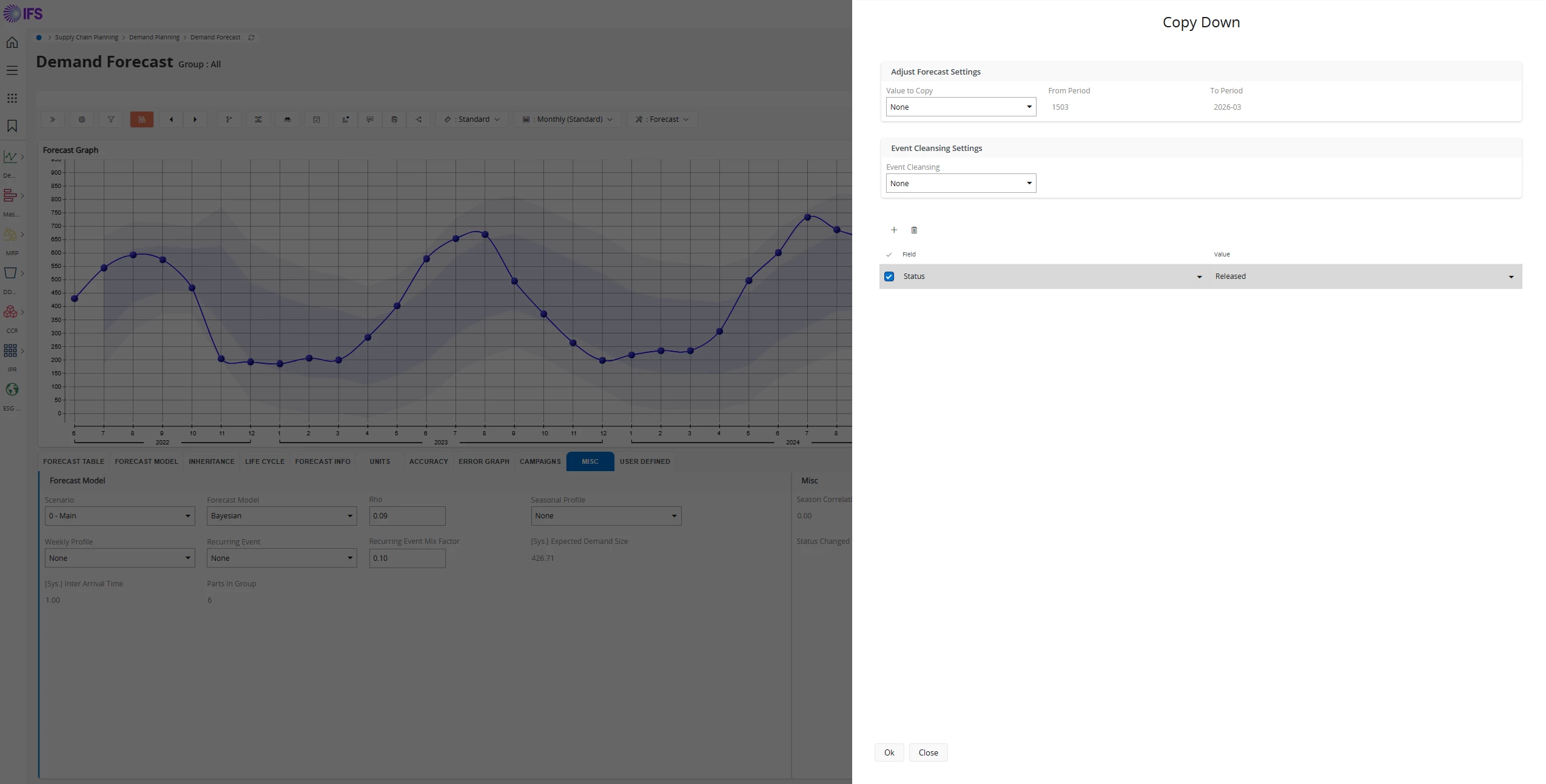Open the Forecast mode dropdown

point(662,119)
